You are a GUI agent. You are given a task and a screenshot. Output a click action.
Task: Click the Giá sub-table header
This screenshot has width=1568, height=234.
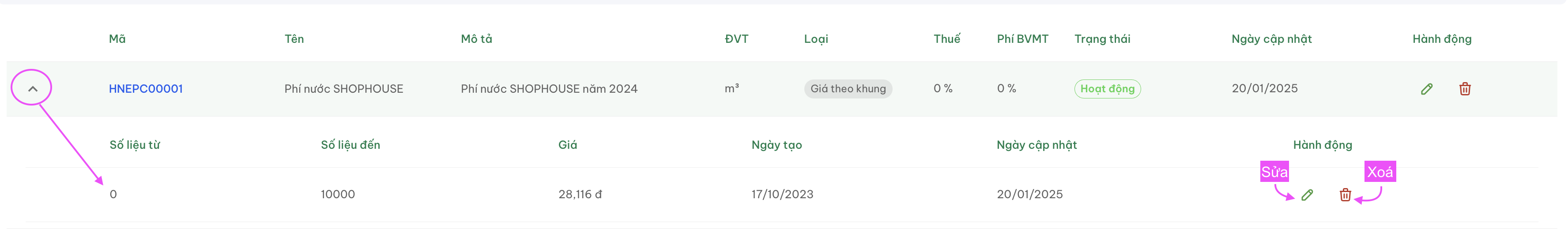[x=567, y=145]
